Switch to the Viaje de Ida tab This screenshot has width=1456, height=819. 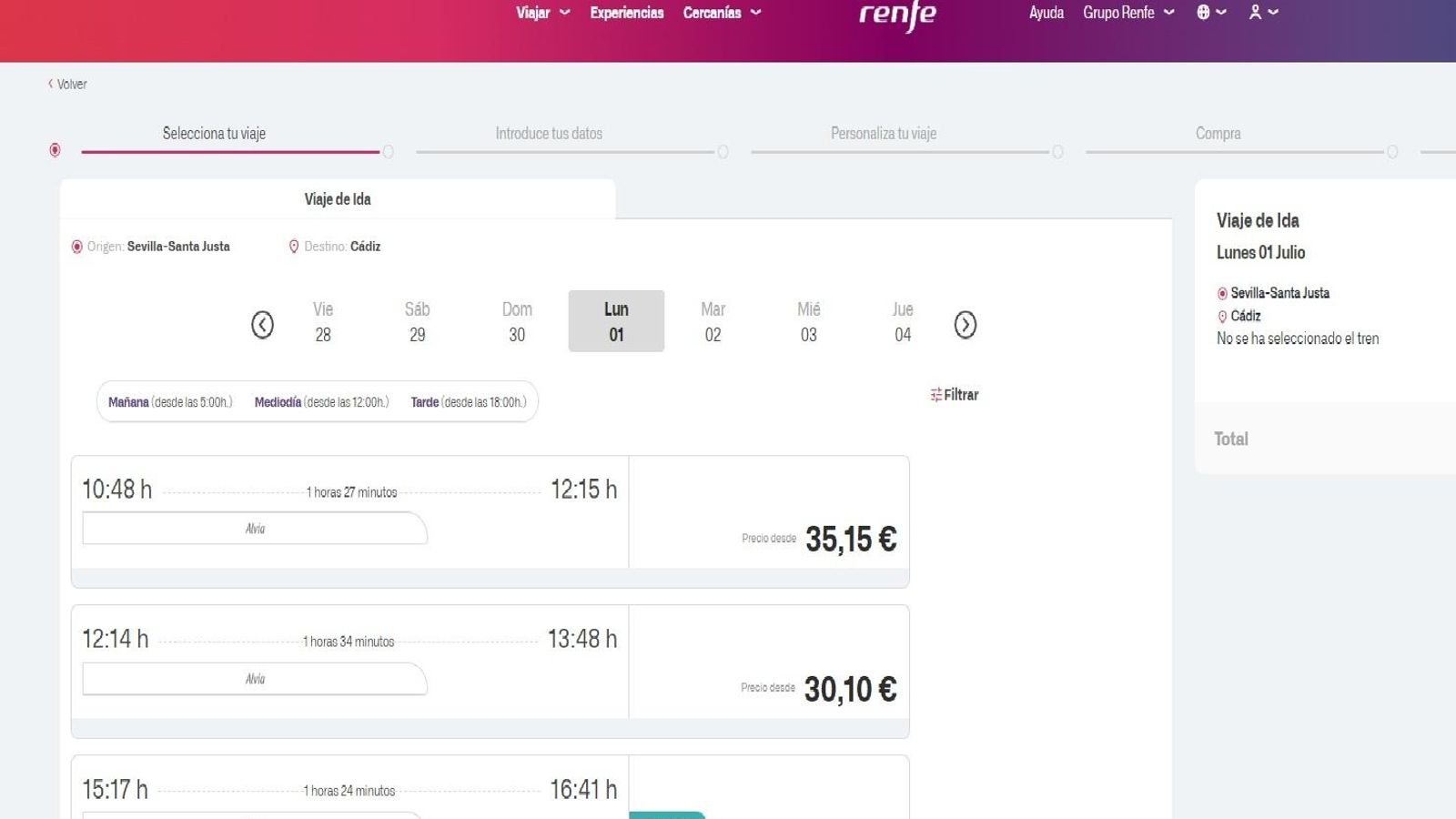click(x=337, y=198)
